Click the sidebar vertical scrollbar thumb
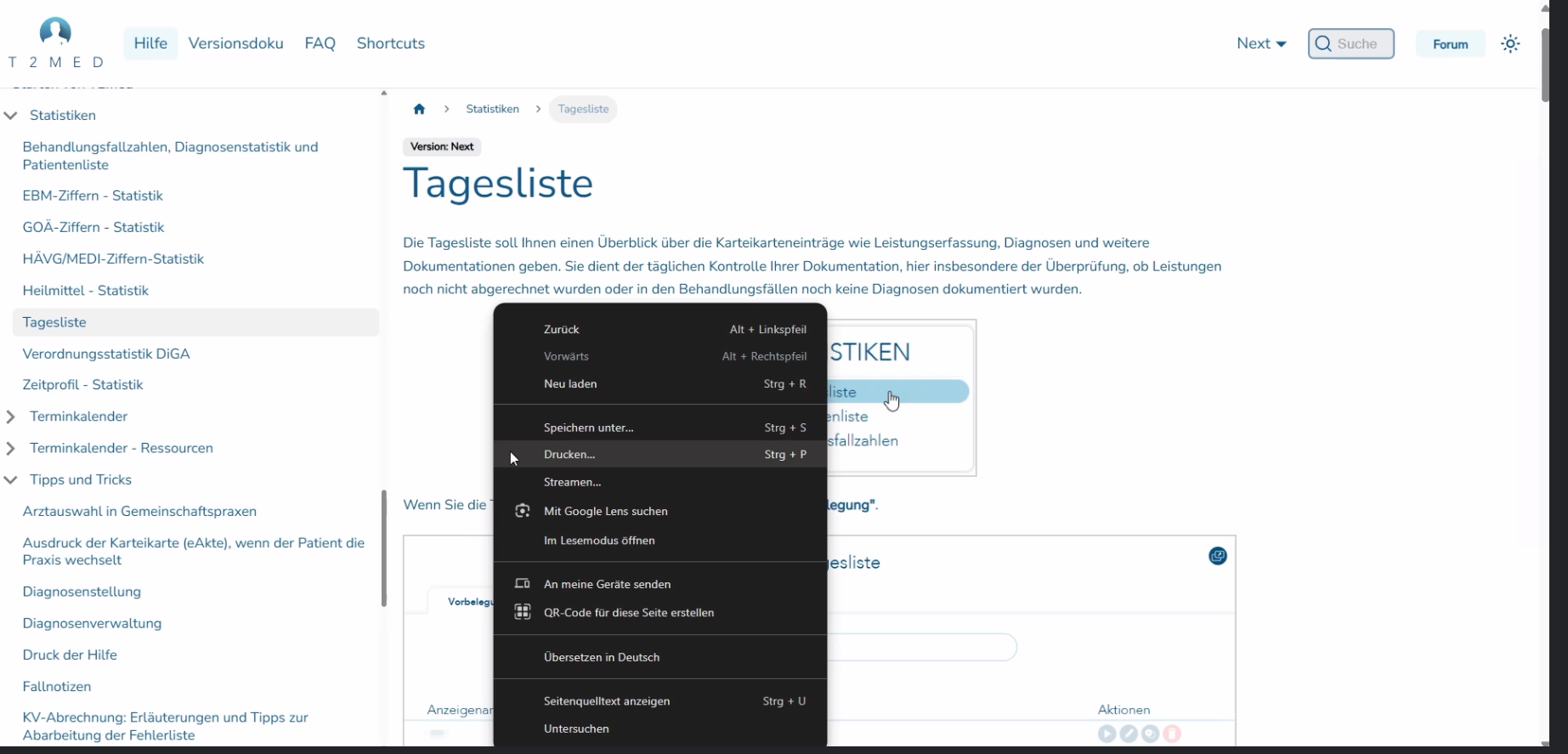The height and width of the screenshot is (754, 1568). pos(384,548)
